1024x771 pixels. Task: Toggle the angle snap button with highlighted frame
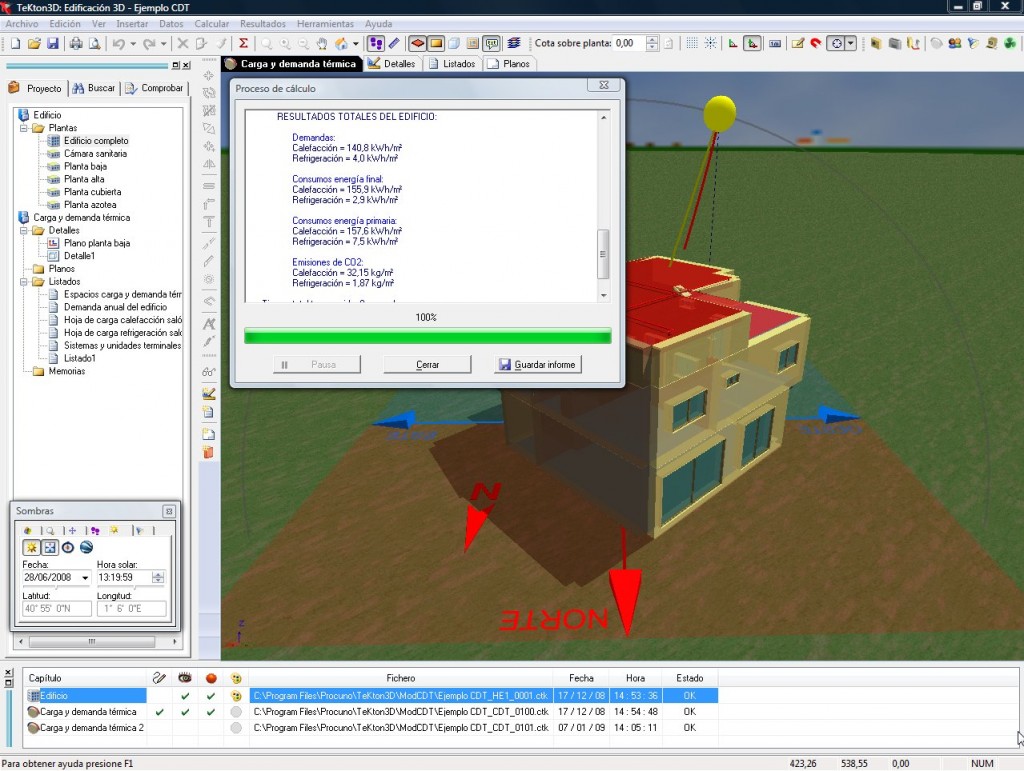[752, 44]
